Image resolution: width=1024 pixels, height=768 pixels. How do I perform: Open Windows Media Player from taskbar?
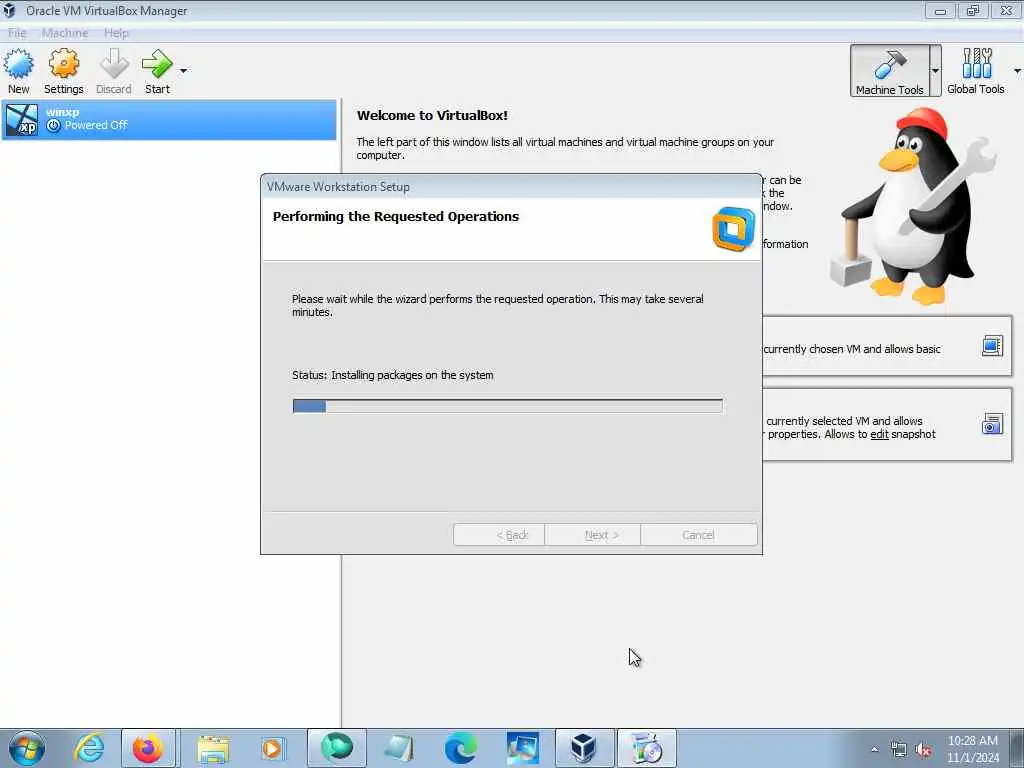point(272,748)
